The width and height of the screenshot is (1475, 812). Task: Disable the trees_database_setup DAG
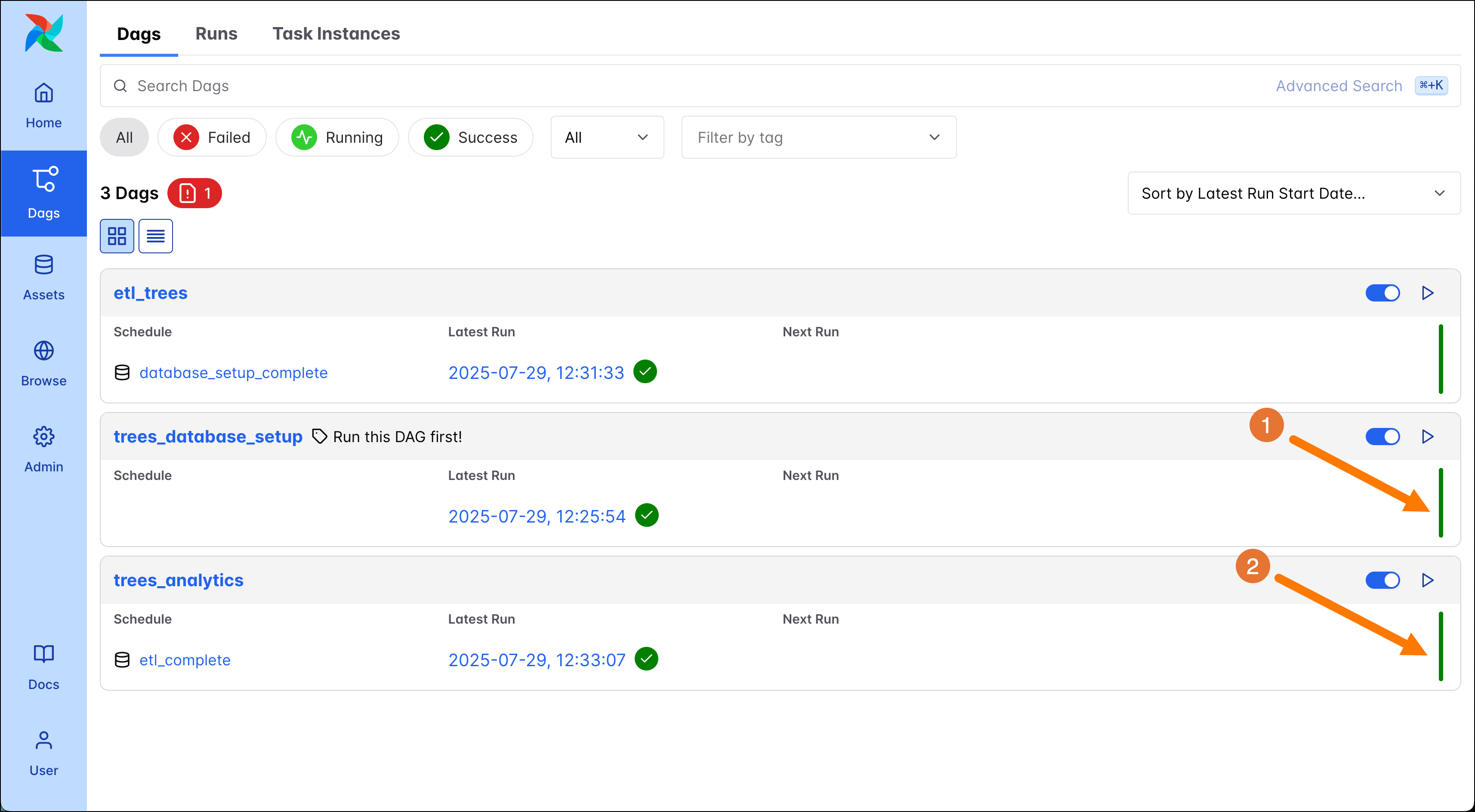pyautogui.click(x=1382, y=437)
